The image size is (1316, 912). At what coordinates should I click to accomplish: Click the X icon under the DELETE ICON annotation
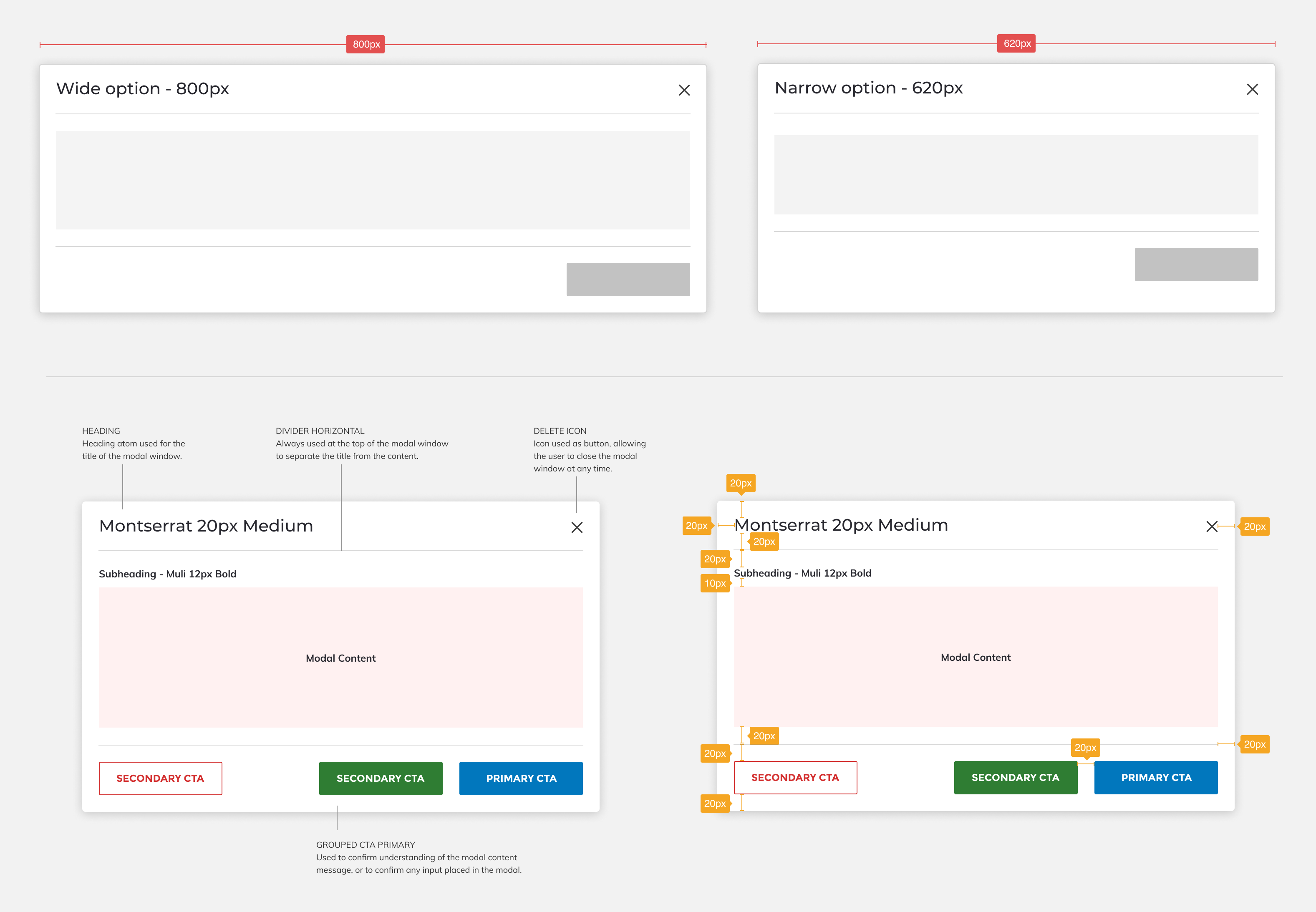(x=577, y=527)
